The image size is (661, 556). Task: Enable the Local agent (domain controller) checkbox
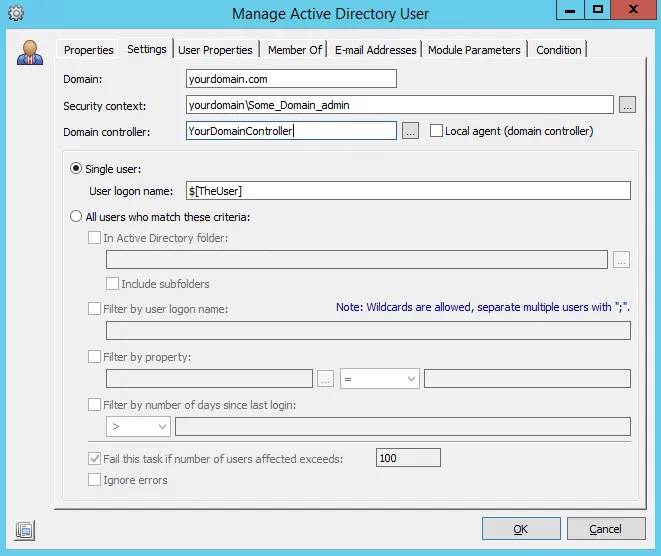(437, 131)
